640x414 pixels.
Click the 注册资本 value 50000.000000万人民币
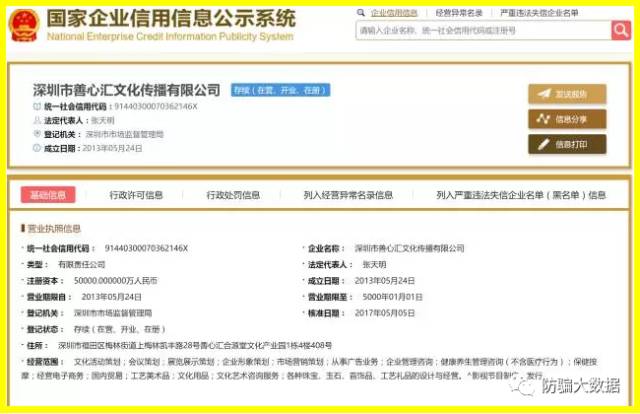116,281
